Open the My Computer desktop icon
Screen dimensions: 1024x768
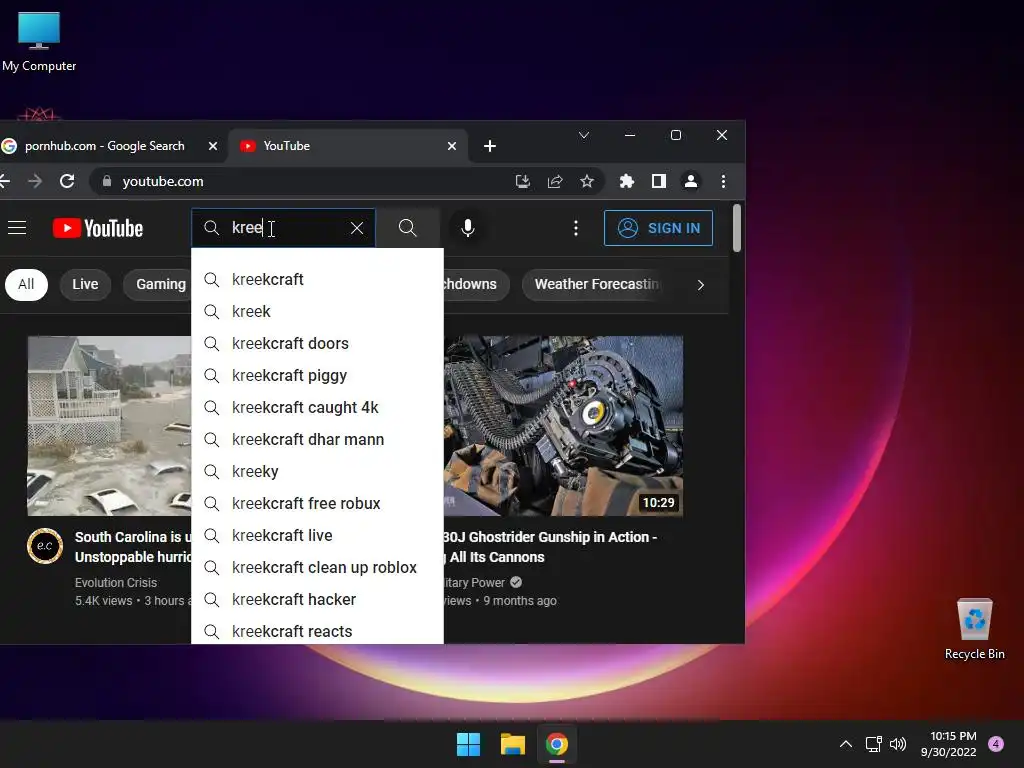click(39, 42)
